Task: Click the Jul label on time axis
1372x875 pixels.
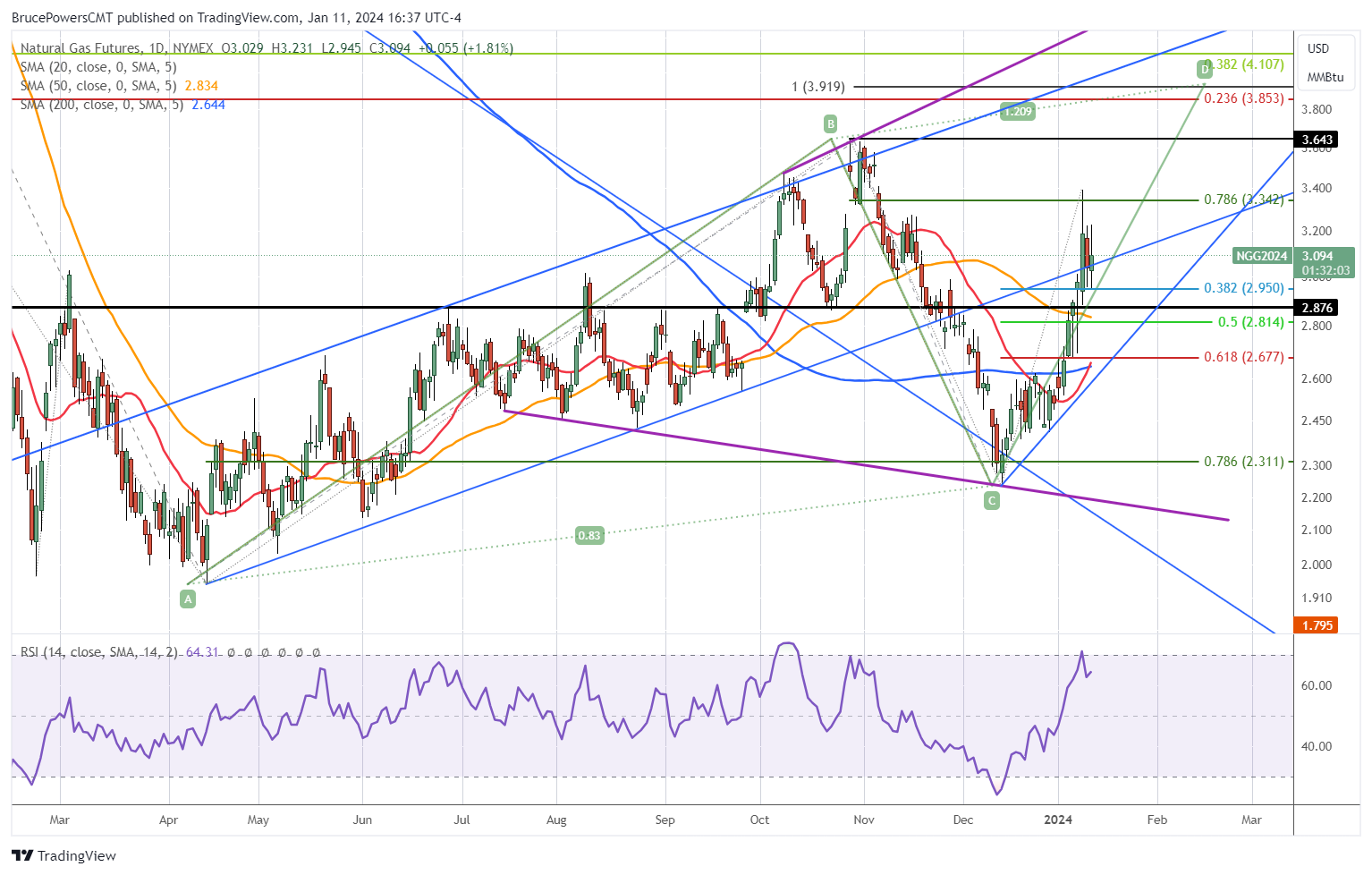Action: [462, 820]
